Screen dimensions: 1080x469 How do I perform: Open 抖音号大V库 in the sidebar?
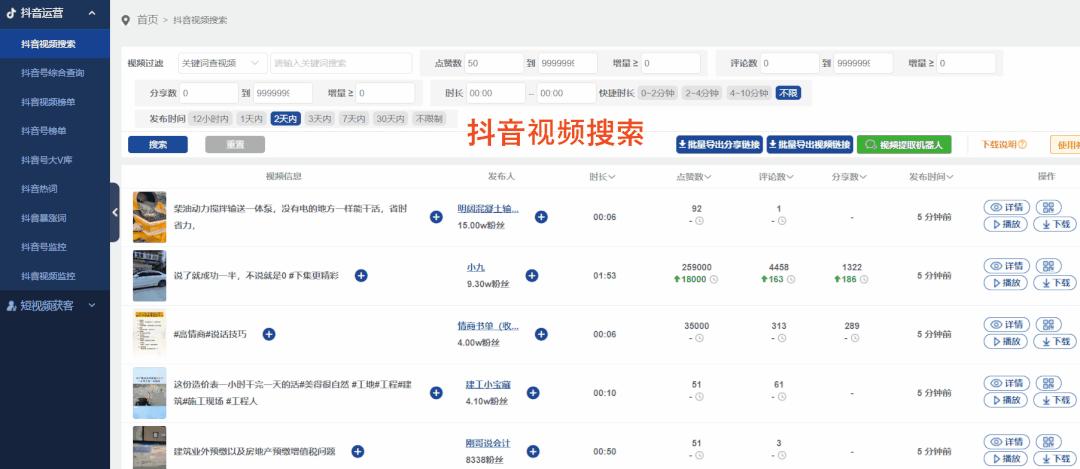(x=46, y=160)
